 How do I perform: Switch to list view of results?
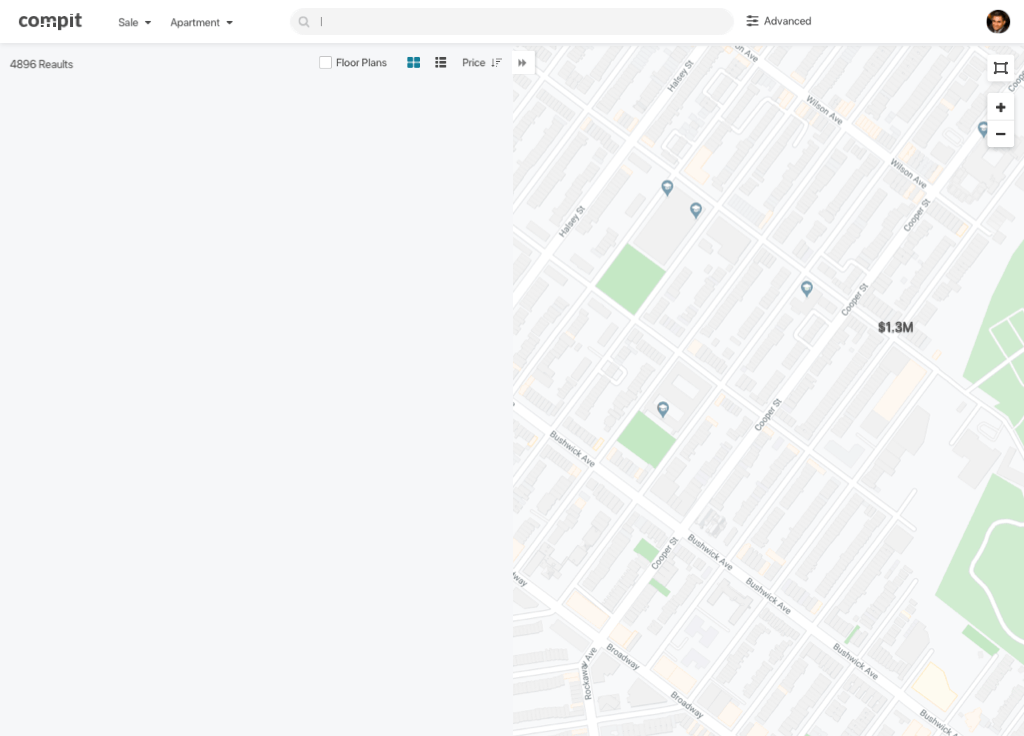[440, 62]
